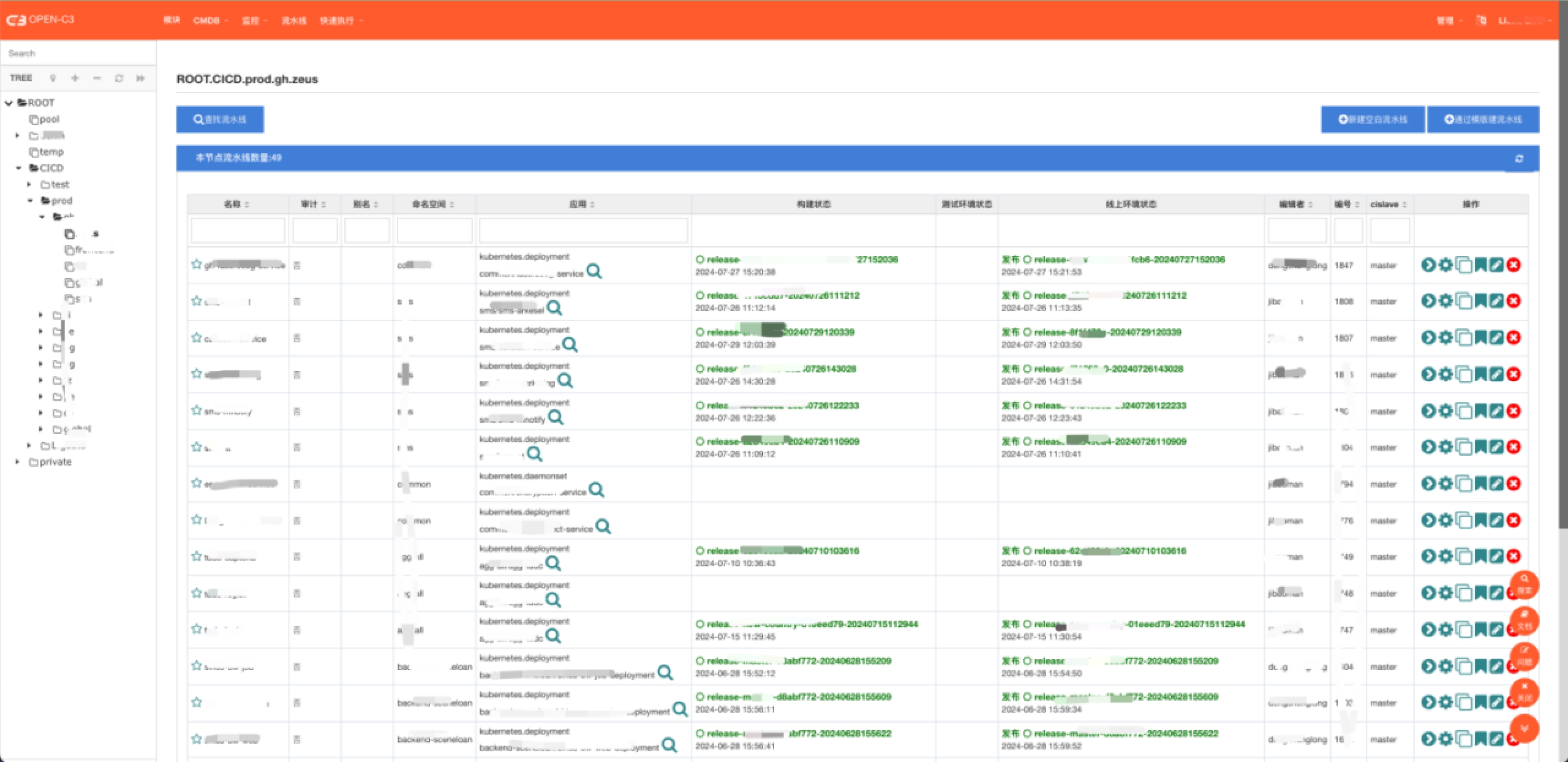The height and width of the screenshot is (762, 1568).
Task: Run the pipeline numbered 1847
Action: pyautogui.click(x=1428, y=265)
